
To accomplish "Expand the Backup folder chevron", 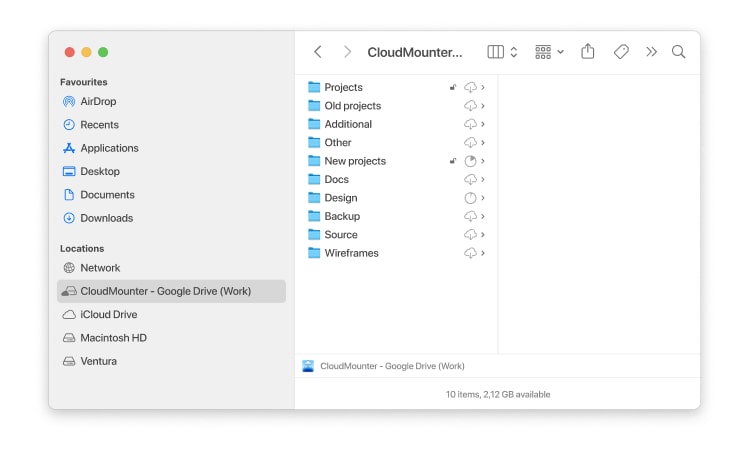I will (483, 216).
